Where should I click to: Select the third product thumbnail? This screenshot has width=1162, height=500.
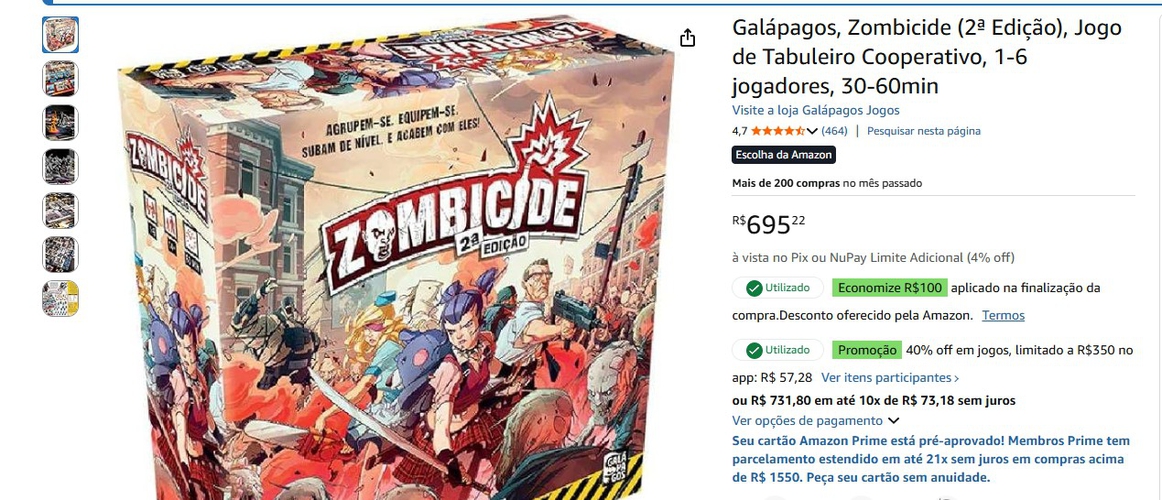tap(61, 123)
